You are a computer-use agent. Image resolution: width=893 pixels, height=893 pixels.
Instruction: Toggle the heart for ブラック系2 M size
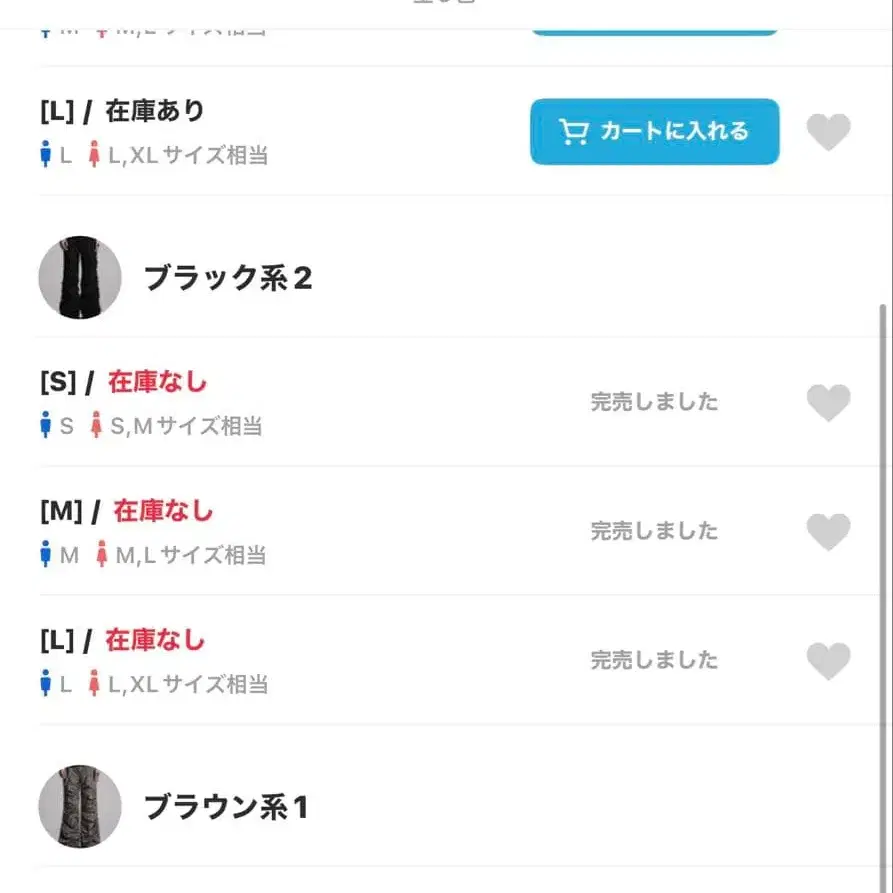[828, 531]
